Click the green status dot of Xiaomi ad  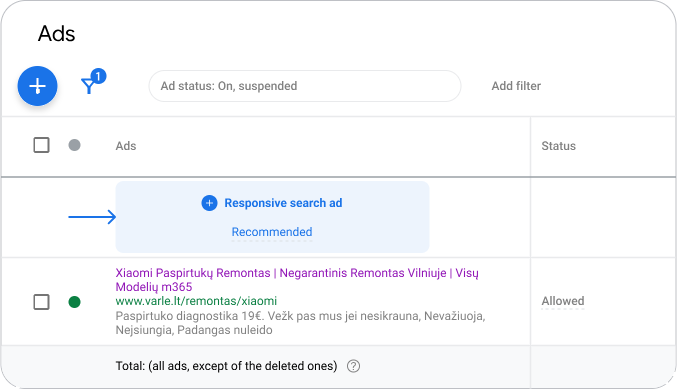74,302
